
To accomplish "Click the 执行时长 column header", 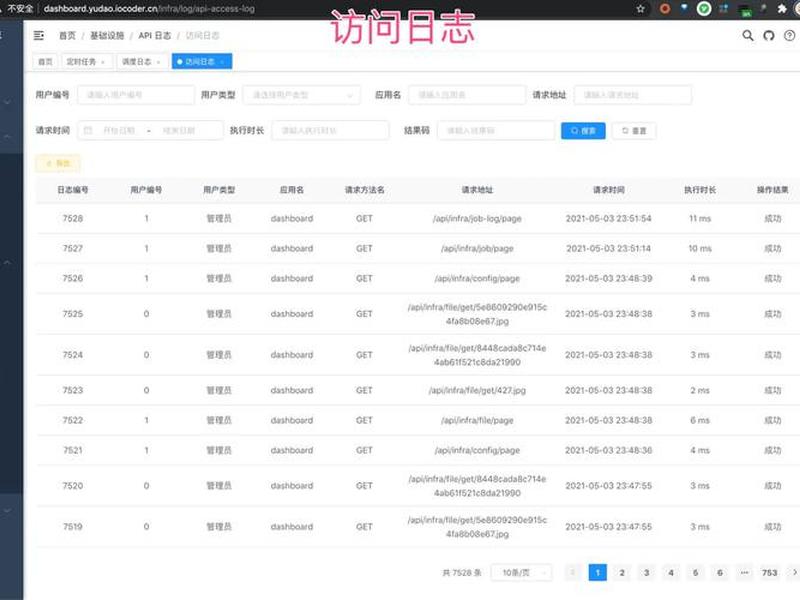I will [700, 190].
